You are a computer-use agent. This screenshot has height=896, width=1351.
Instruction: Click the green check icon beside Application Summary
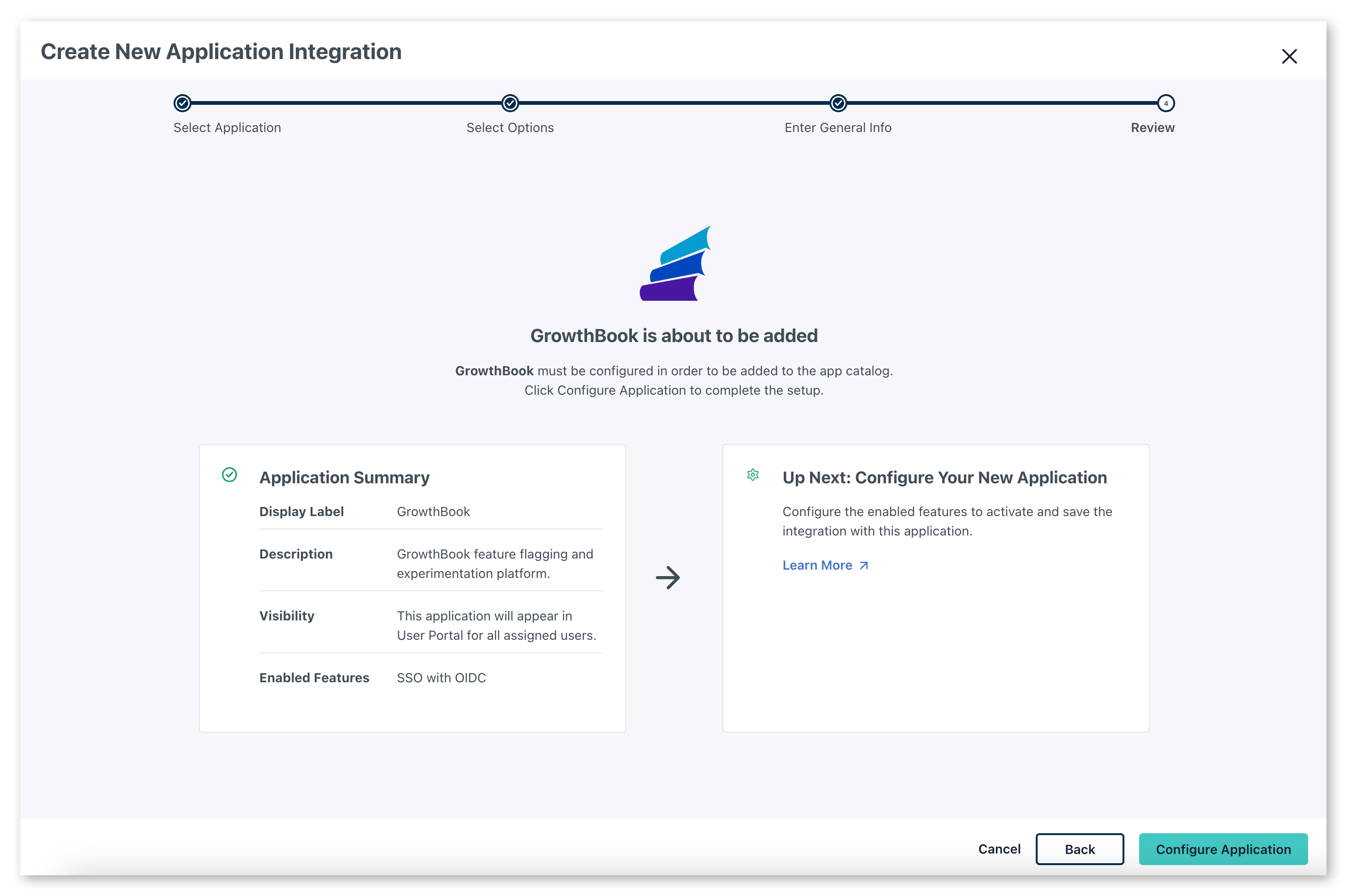click(x=230, y=474)
